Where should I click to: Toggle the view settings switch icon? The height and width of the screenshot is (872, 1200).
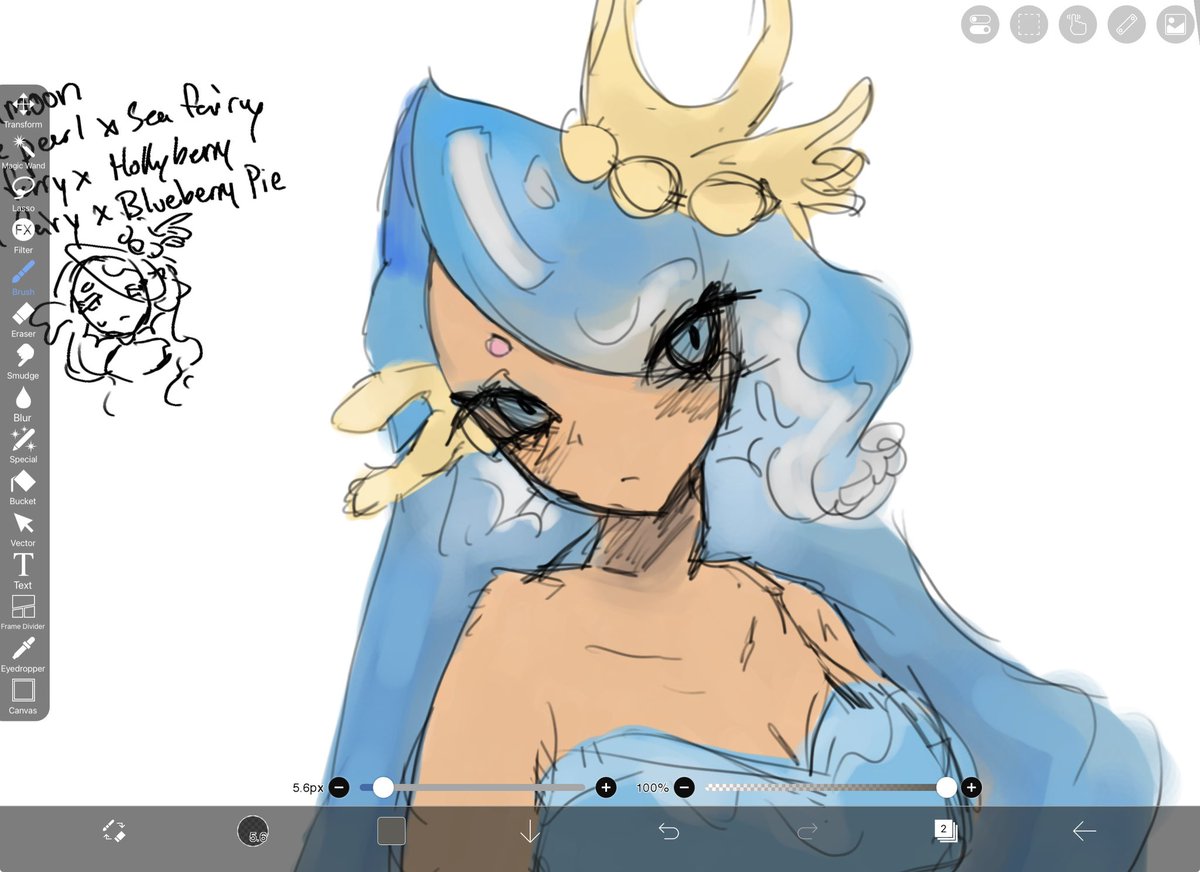coord(980,24)
